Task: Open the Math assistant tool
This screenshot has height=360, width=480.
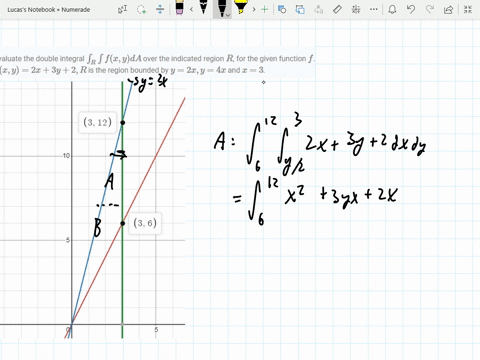Action: coord(356,9)
